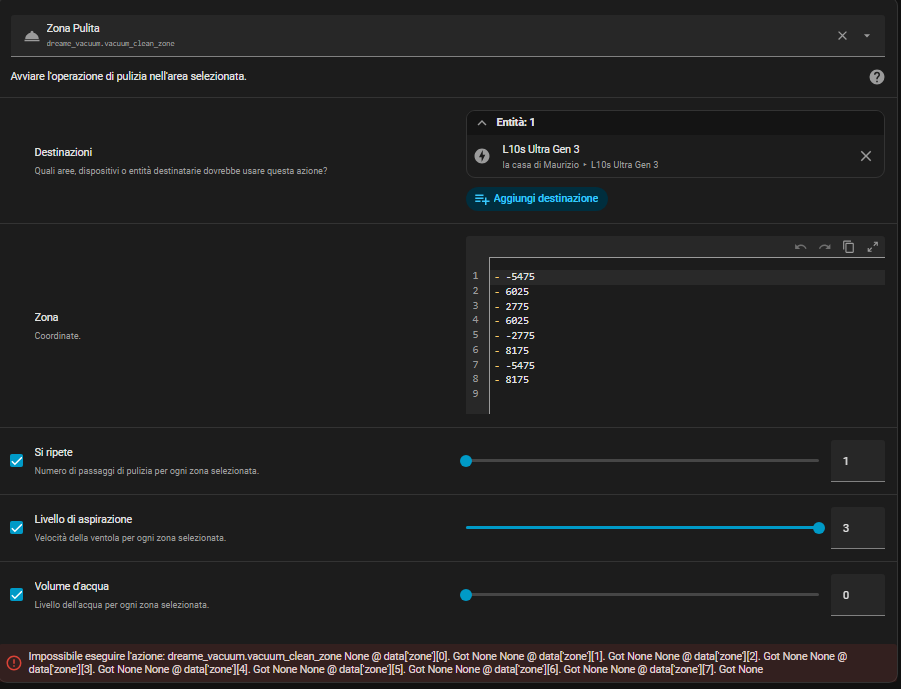Click Aggiungi destinazione button
The width and height of the screenshot is (901, 689).
tap(536, 199)
